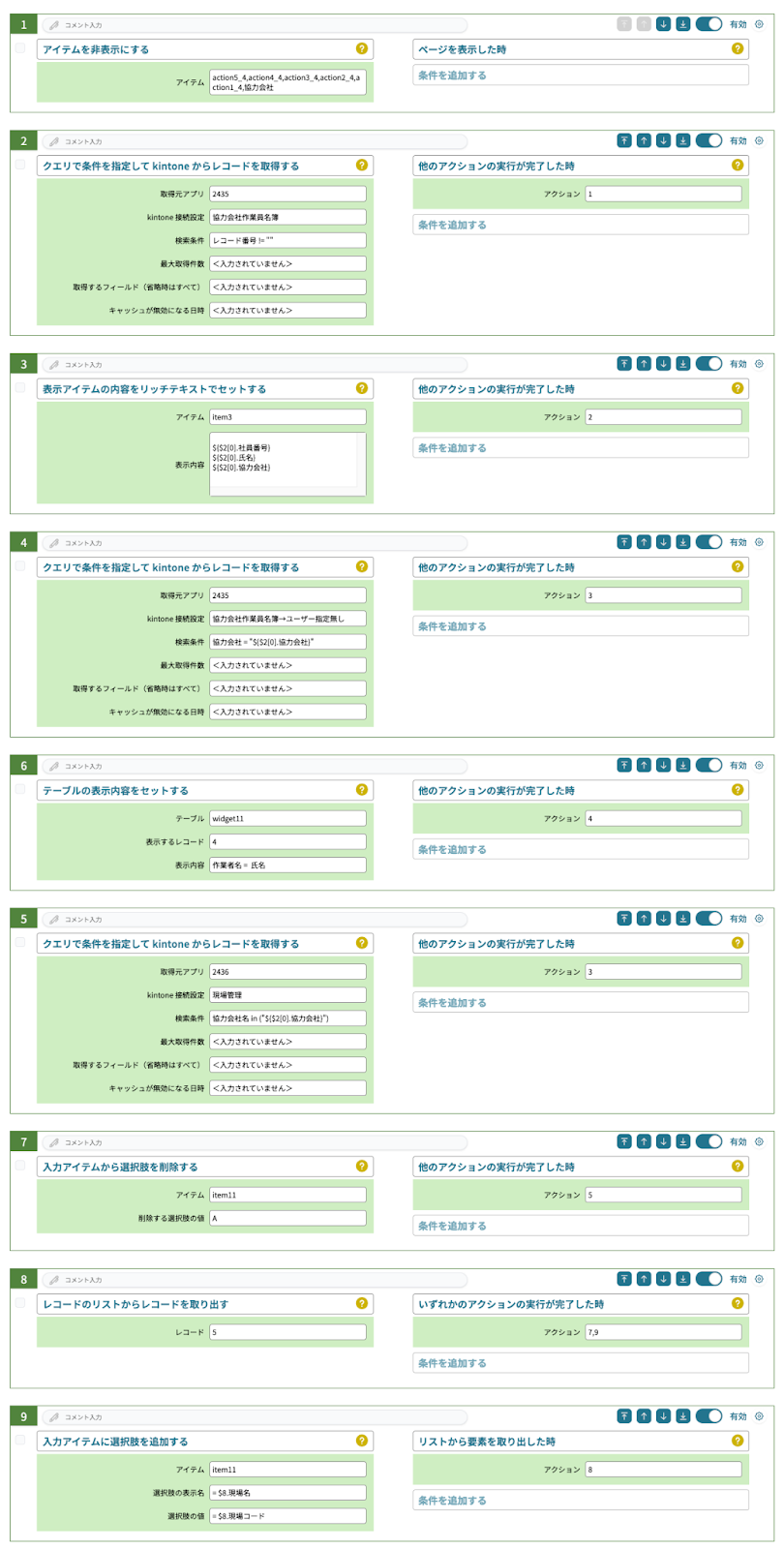The width and height of the screenshot is (784, 1549).
Task: Edit 表示内容 field 作業者名 = 氏名
Action: pyautogui.click(x=287, y=865)
